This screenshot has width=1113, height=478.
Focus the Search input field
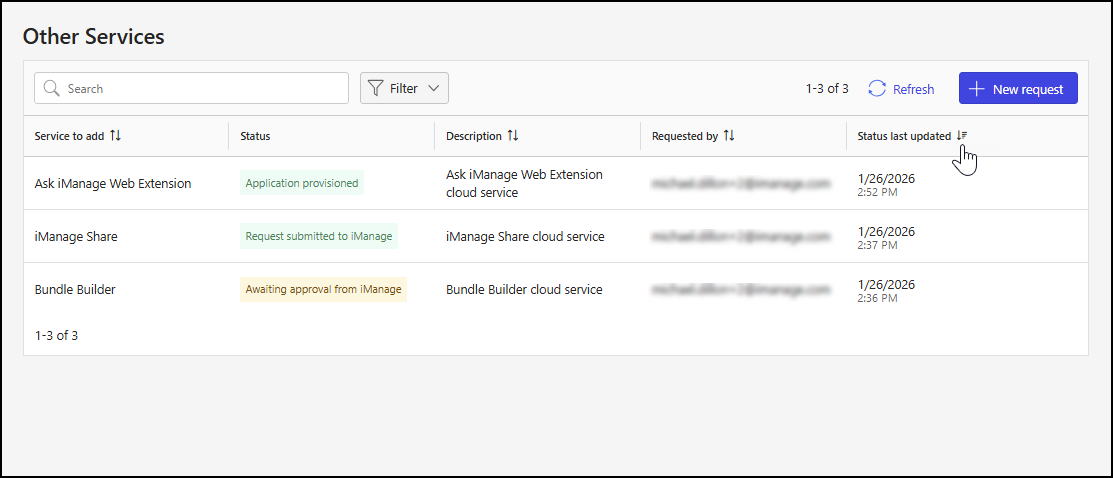(x=192, y=89)
